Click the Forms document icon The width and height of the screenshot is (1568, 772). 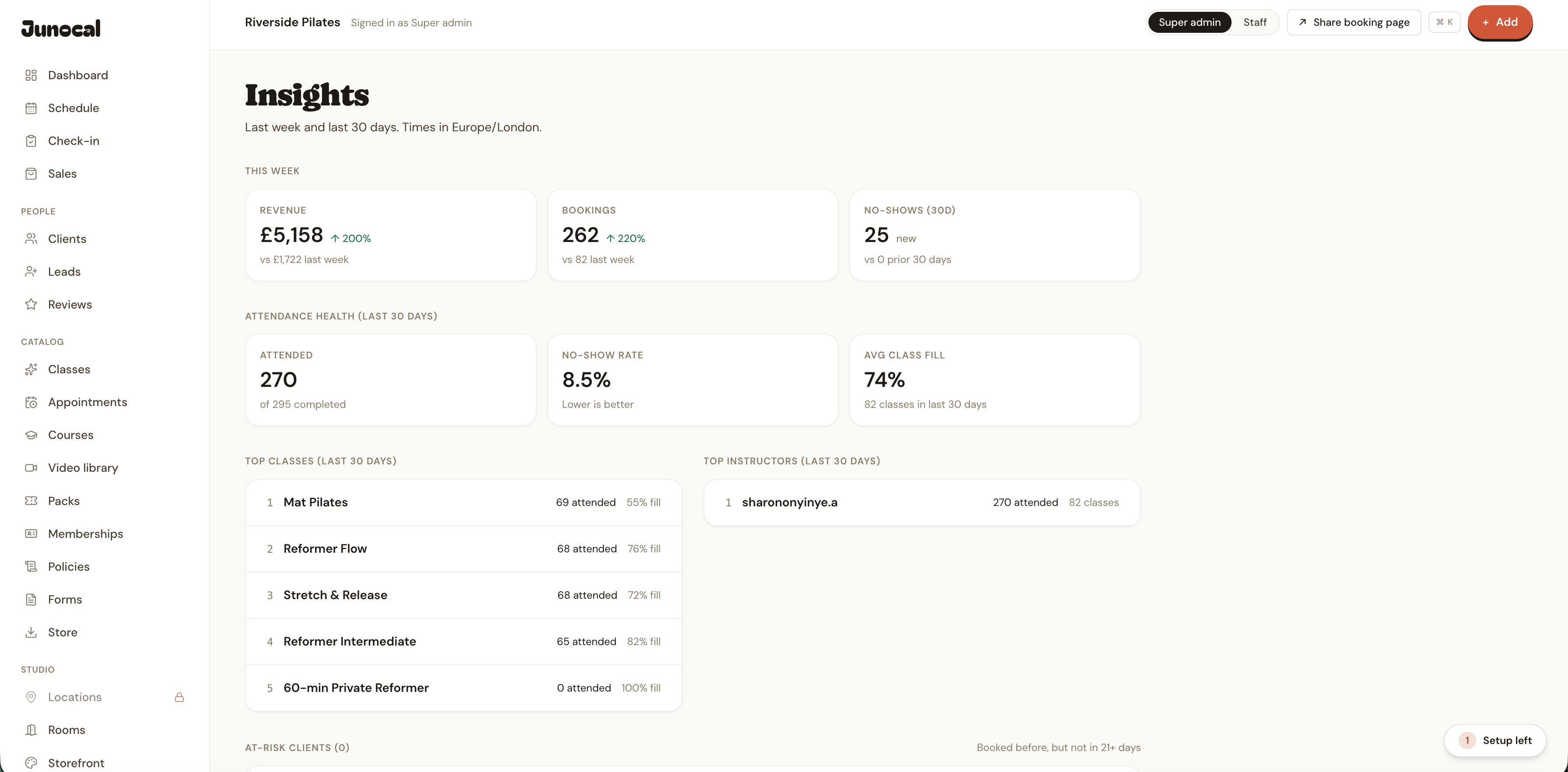(31, 599)
